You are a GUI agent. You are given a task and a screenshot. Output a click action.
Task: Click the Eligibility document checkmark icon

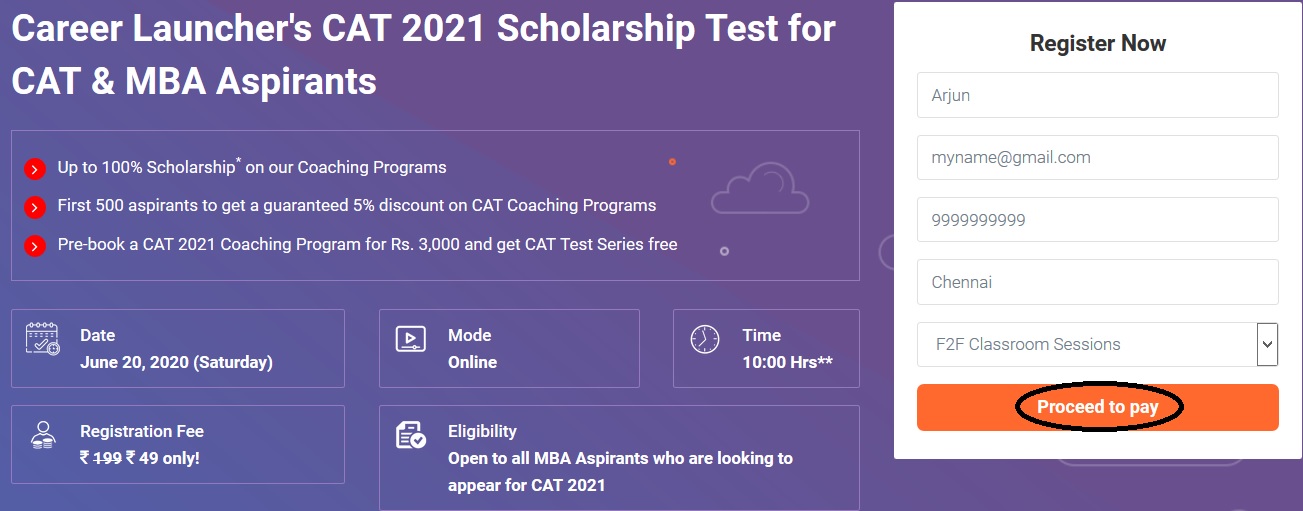coord(411,435)
